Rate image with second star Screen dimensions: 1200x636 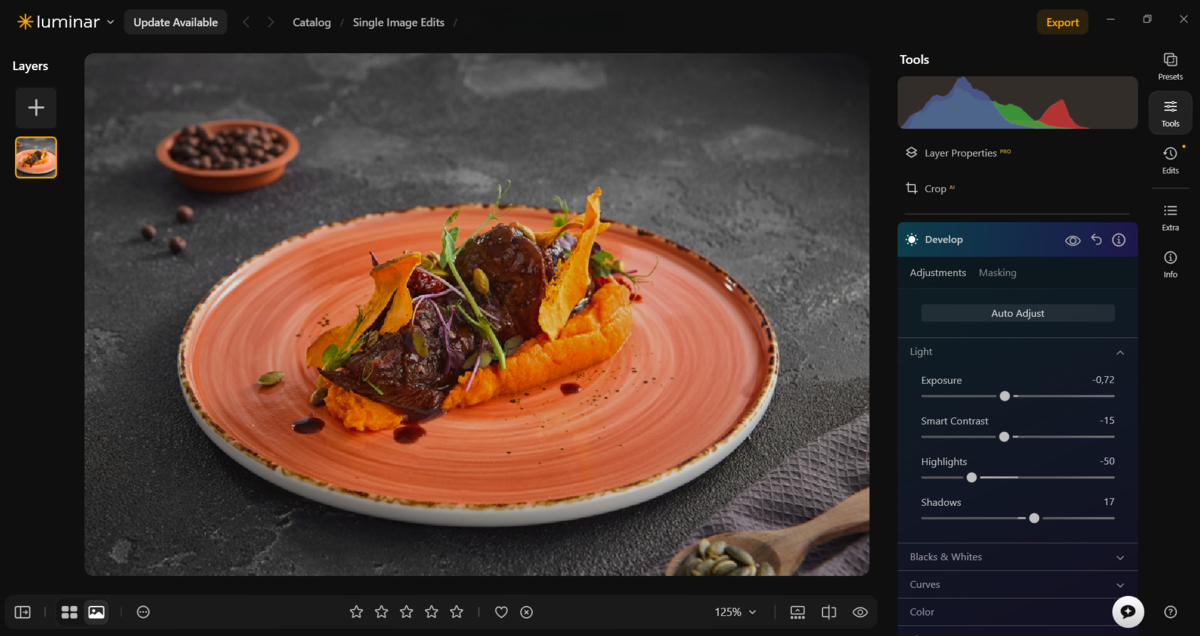381,612
